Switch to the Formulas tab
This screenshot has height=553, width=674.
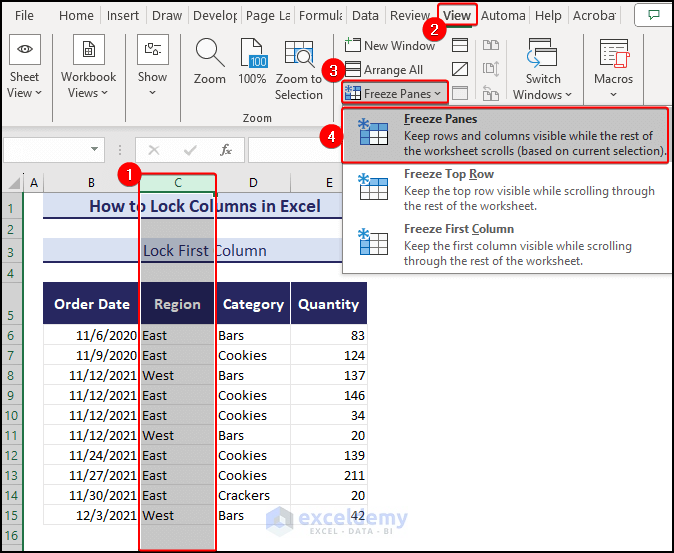tap(321, 16)
